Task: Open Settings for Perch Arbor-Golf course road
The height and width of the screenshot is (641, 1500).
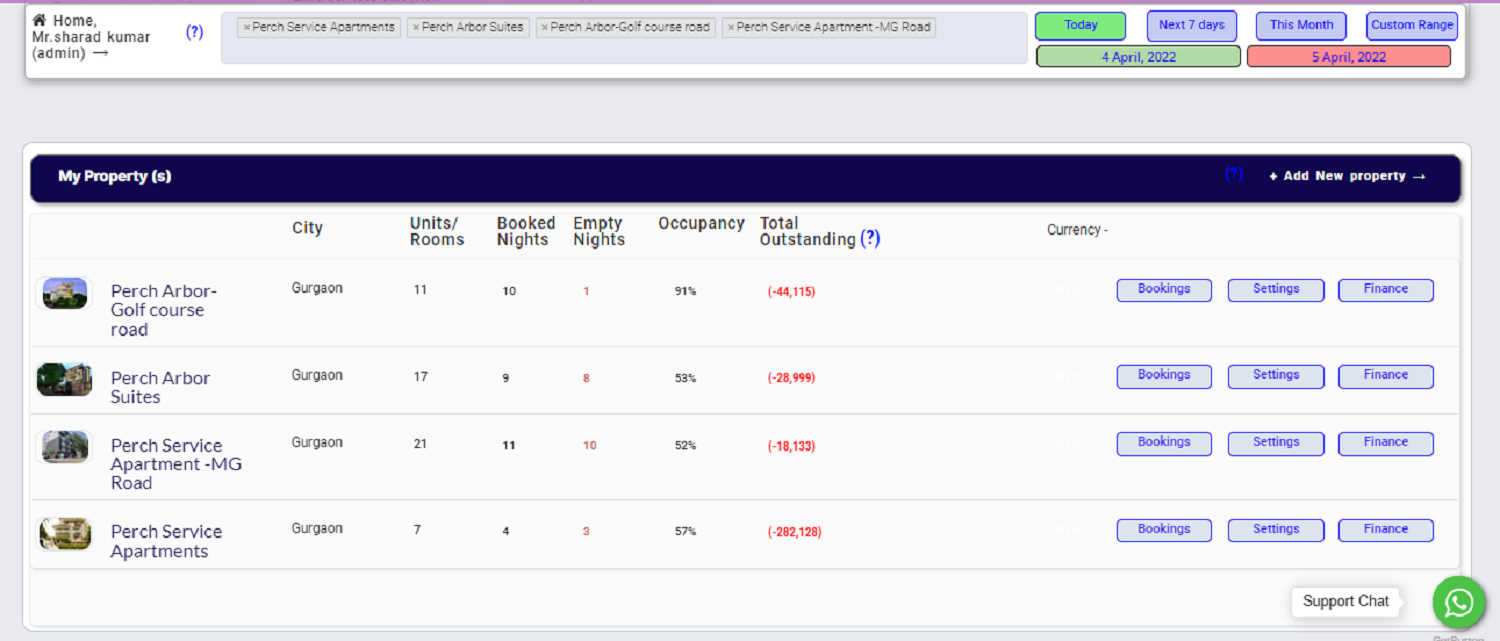Action: pos(1276,290)
